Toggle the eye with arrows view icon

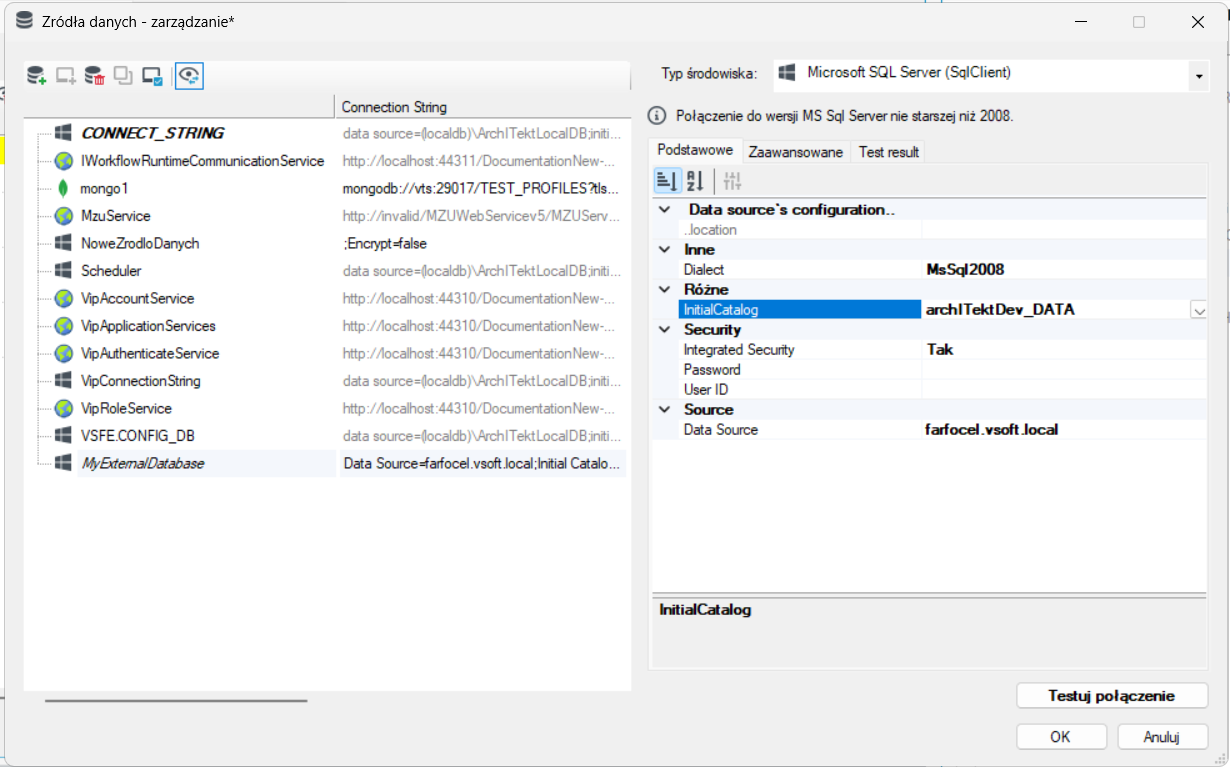coord(189,75)
